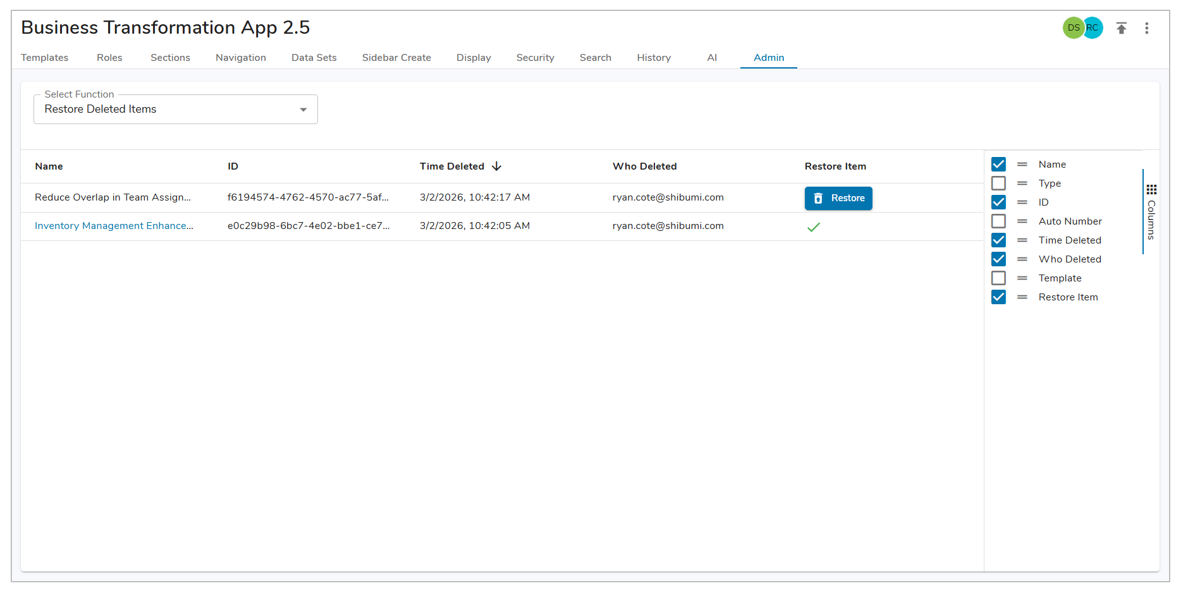Click the drag handle beside Template column
1181x592 pixels.
click(1022, 279)
